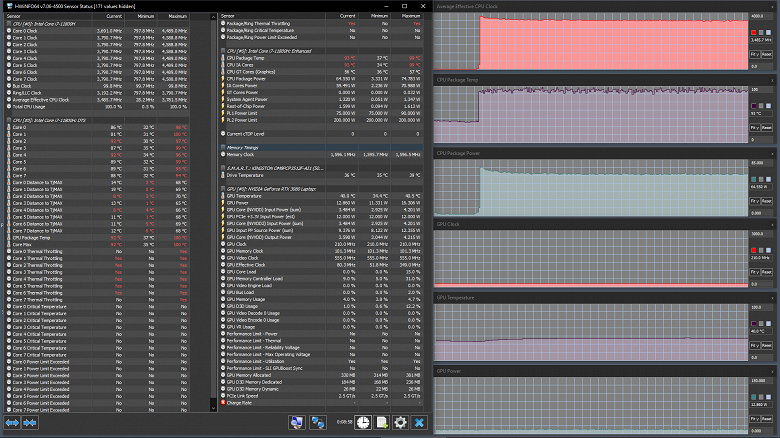Click the expand columns arrows icon
Image resolution: width=780 pixels, height=438 pixels.
pyautogui.click(x=13, y=423)
